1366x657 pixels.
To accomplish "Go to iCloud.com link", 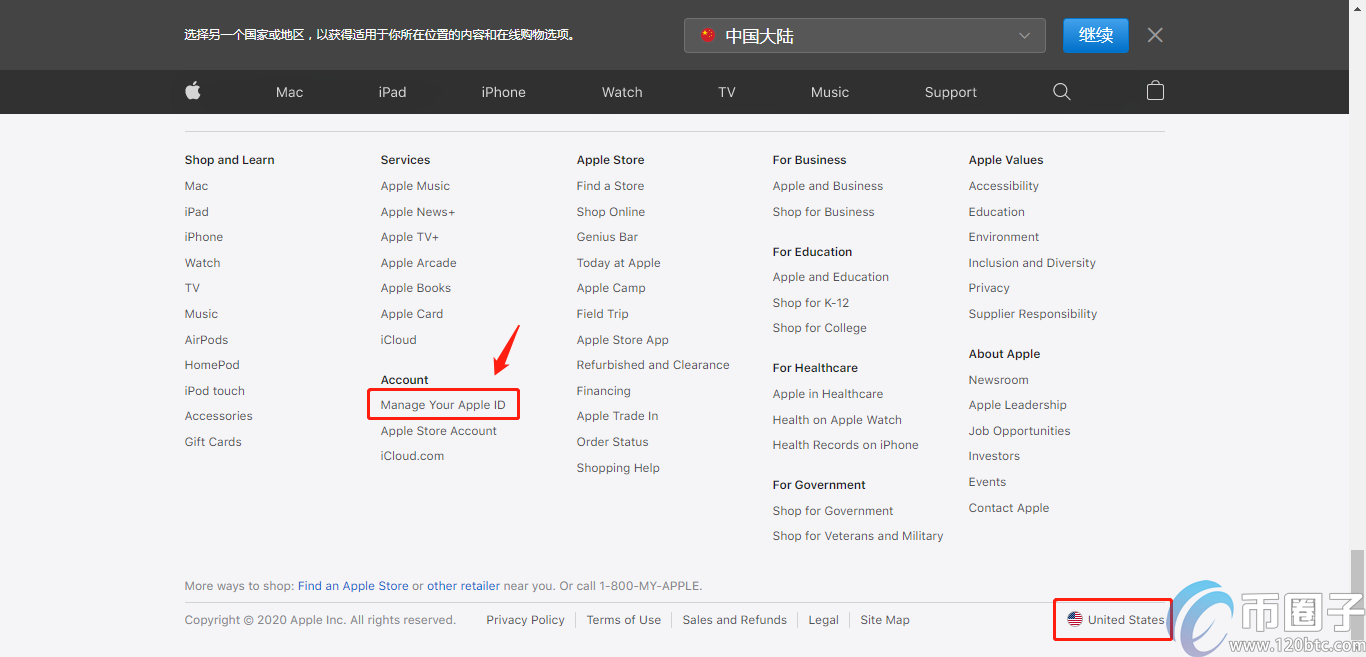I will click(412, 456).
